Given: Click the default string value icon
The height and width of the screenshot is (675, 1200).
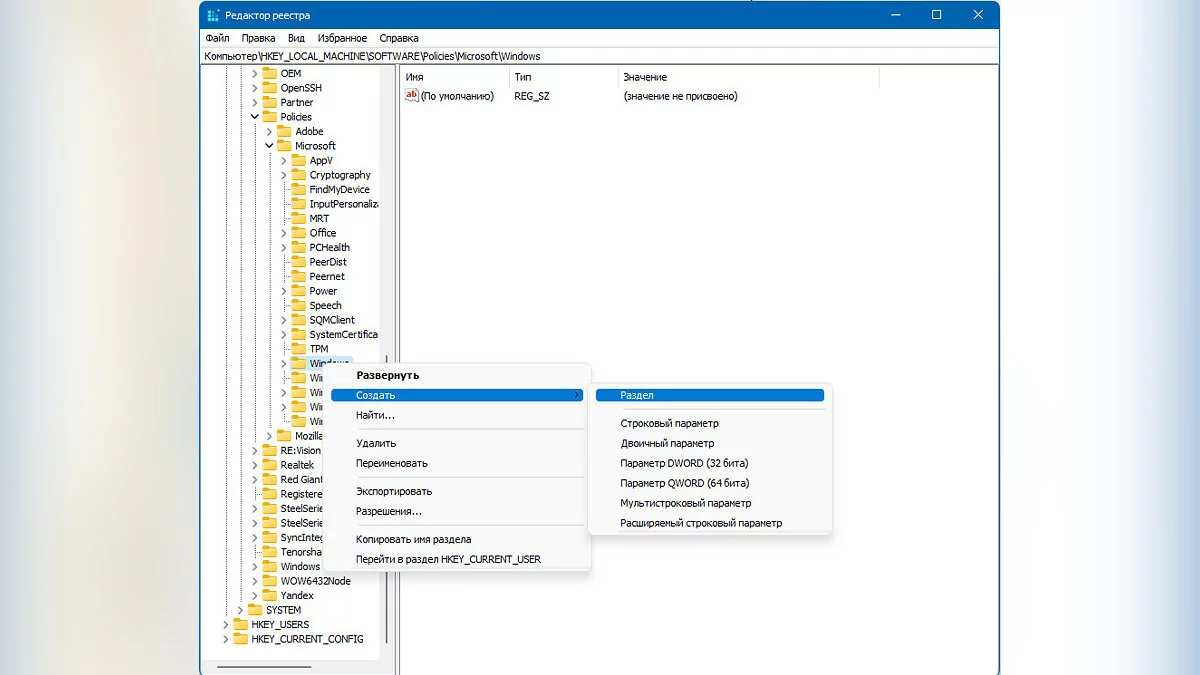Looking at the screenshot, I should [411, 96].
